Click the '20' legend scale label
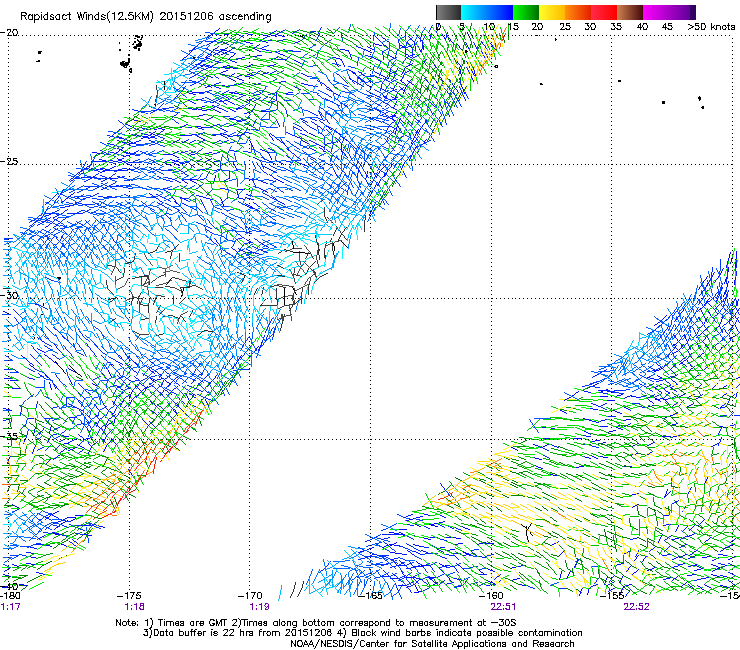The height and width of the screenshot is (650, 740). (x=537, y=27)
